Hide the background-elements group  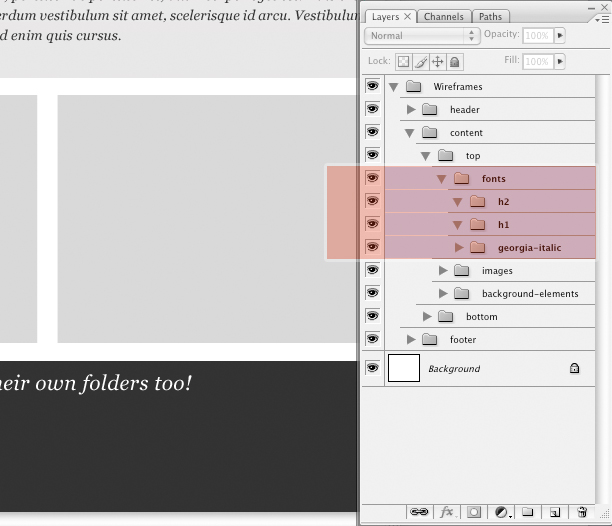(x=372, y=293)
